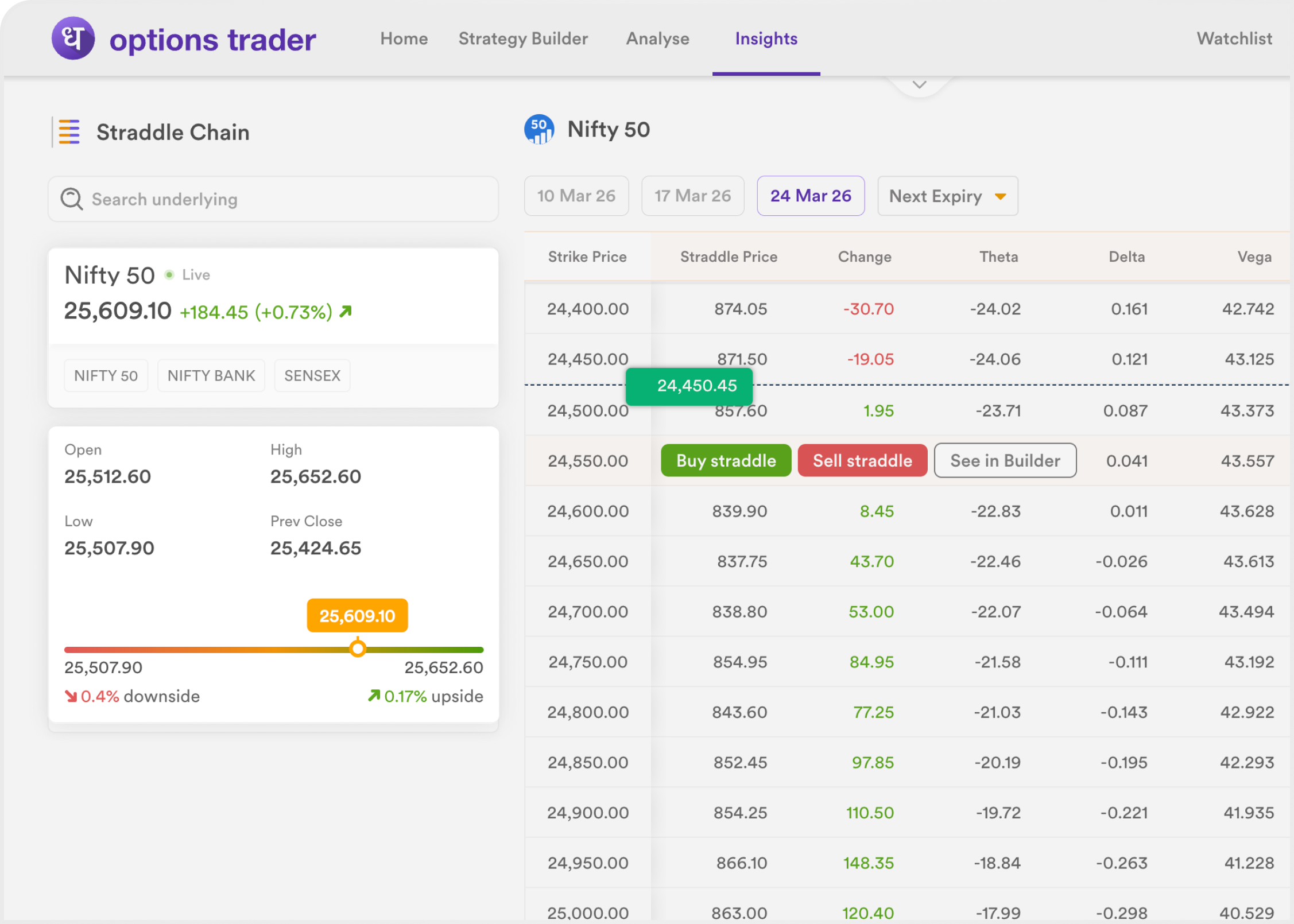Go to the Analyse tab
This screenshot has width=1294, height=924.
click(x=657, y=38)
